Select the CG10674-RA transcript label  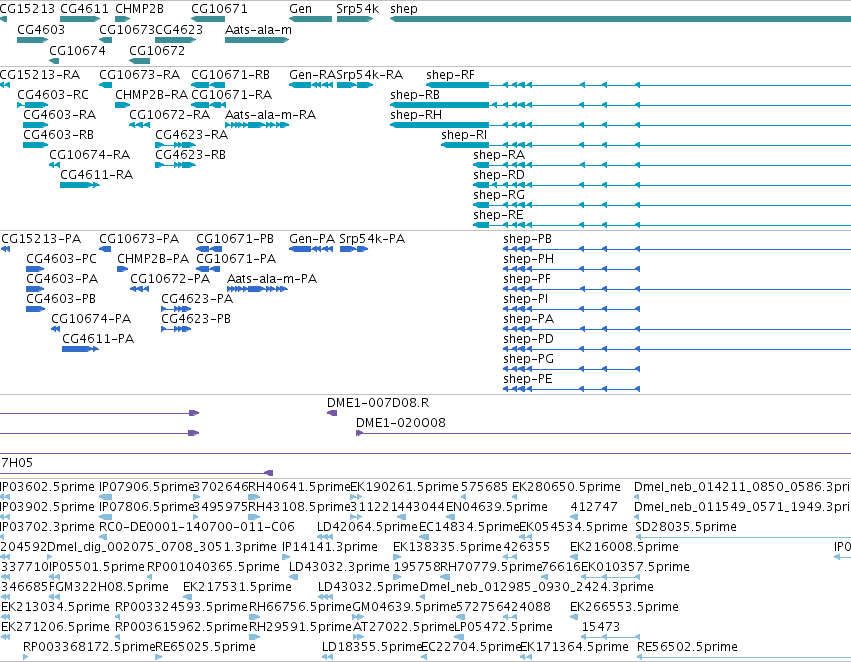pos(90,155)
